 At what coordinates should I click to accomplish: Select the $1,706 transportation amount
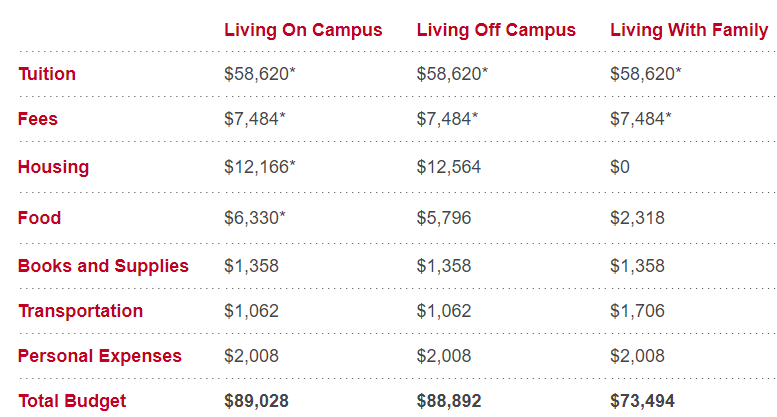[637, 311]
